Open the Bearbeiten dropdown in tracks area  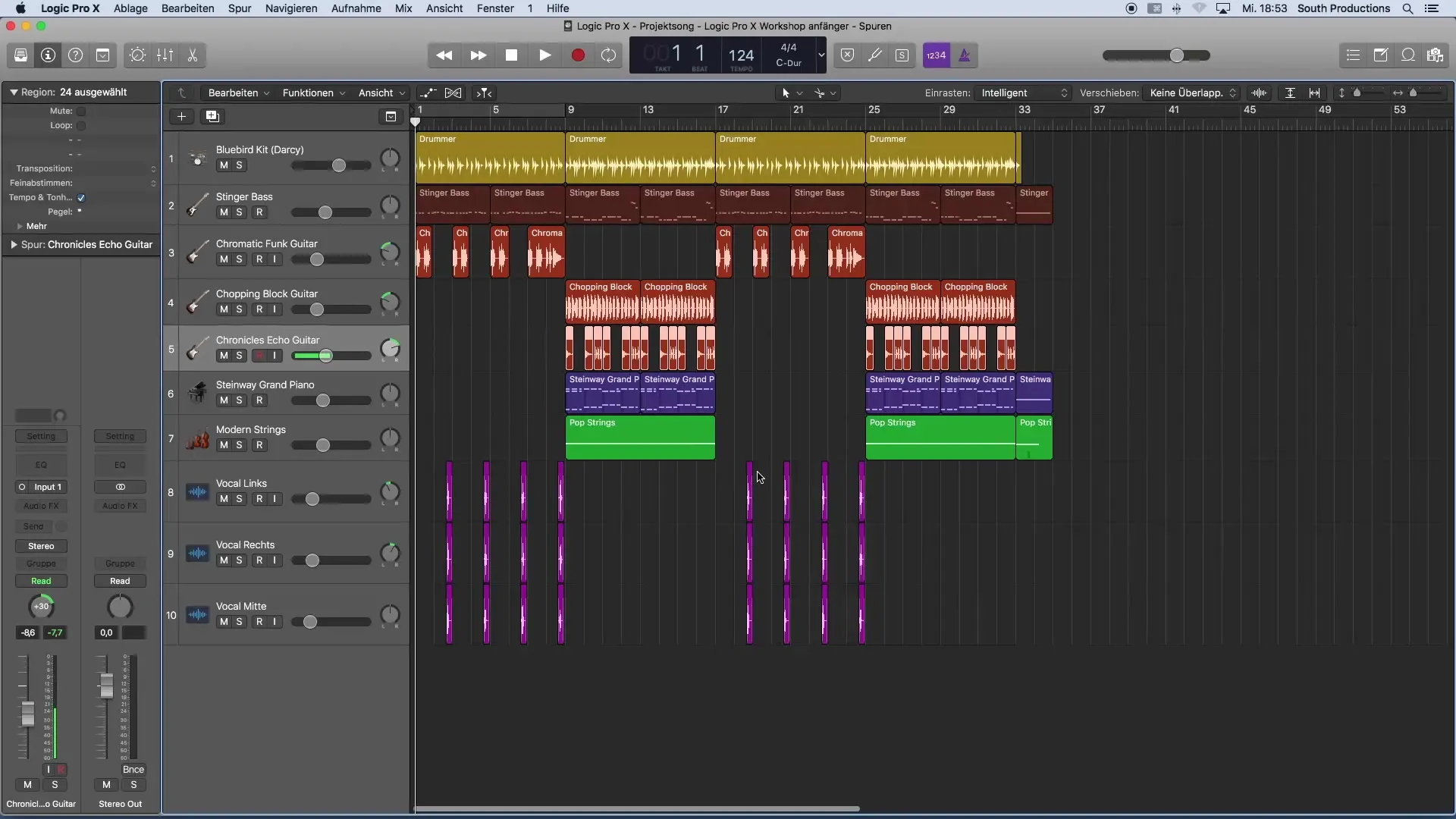click(x=239, y=93)
